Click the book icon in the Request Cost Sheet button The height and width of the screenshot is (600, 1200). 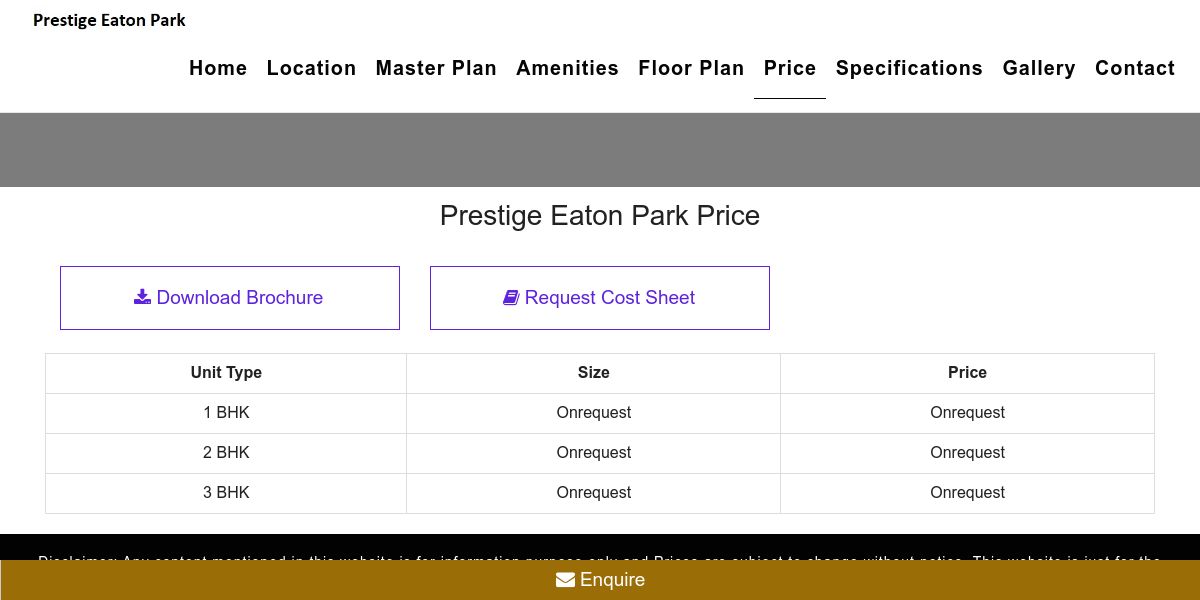pos(511,297)
